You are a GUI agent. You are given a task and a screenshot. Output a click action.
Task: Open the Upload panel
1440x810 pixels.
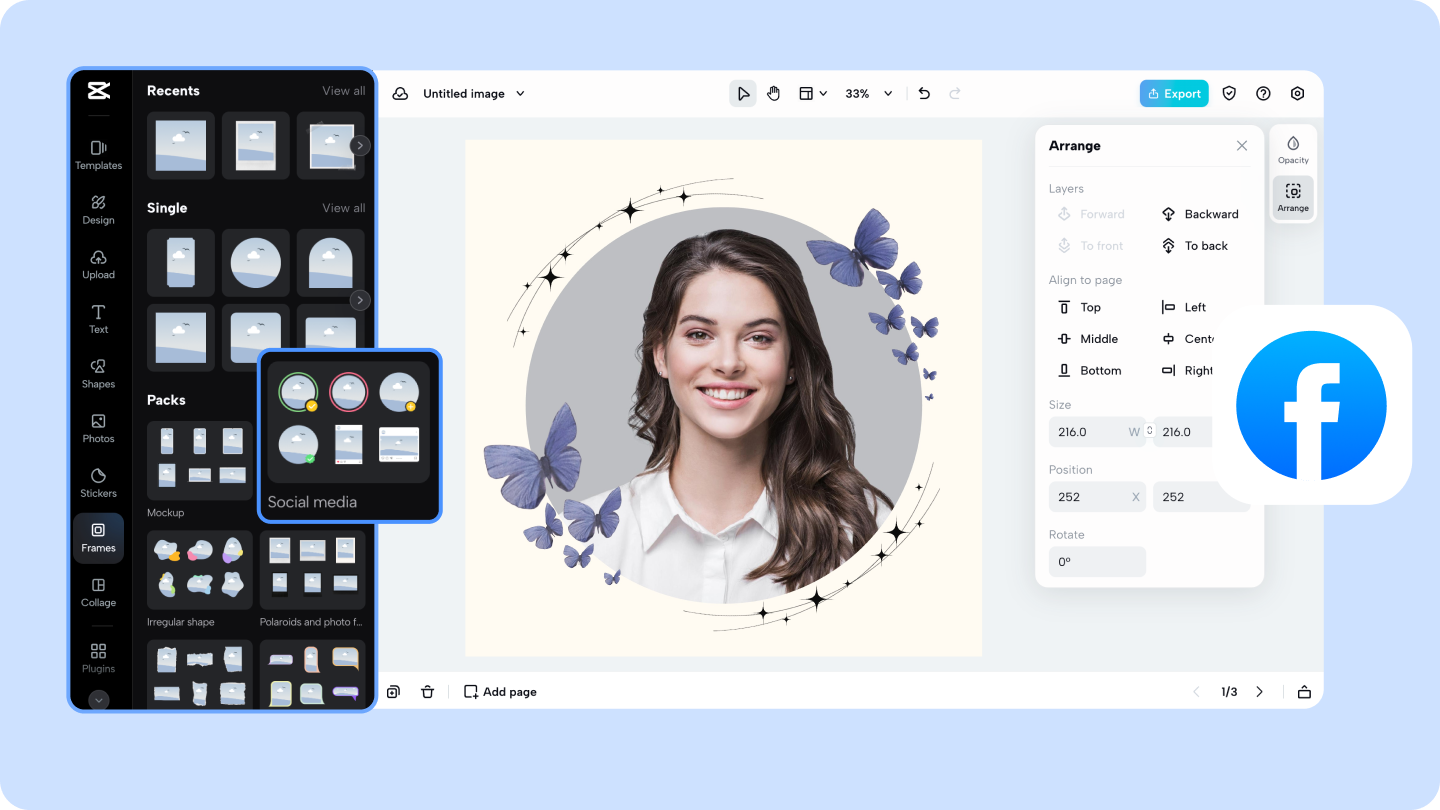point(98,265)
